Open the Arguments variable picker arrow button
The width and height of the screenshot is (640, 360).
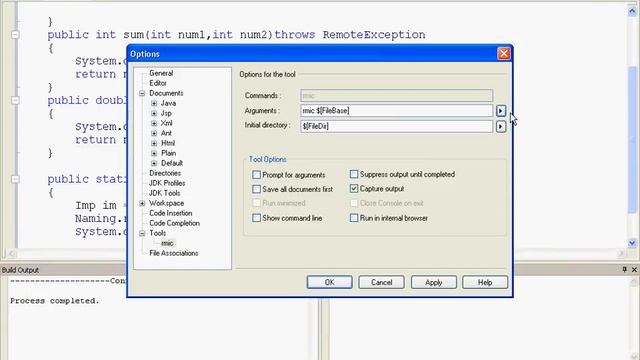tap(501, 111)
